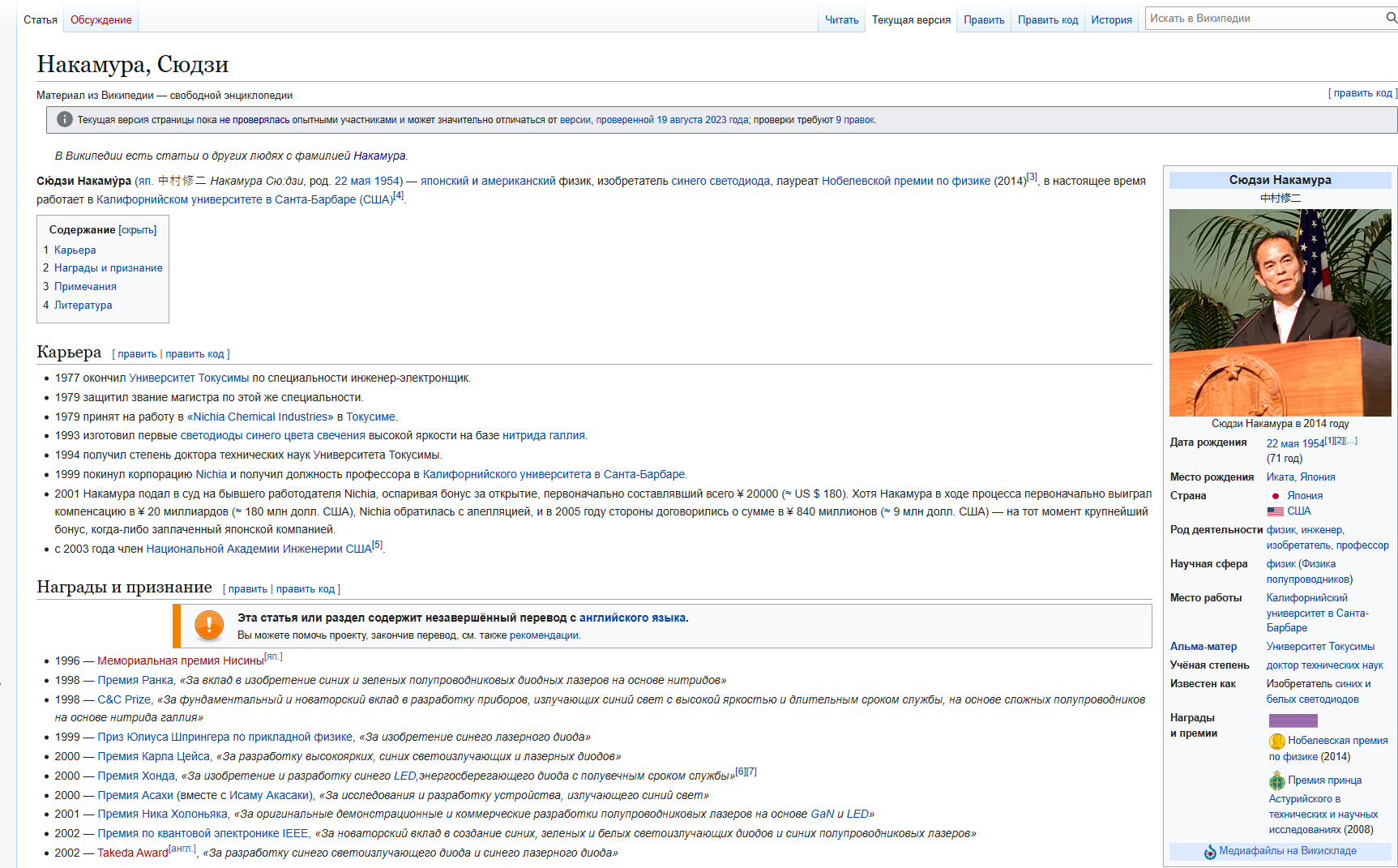This screenshot has width=1398, height=868.
Task: Click the info icon in review notice
Action: point(65,120)
